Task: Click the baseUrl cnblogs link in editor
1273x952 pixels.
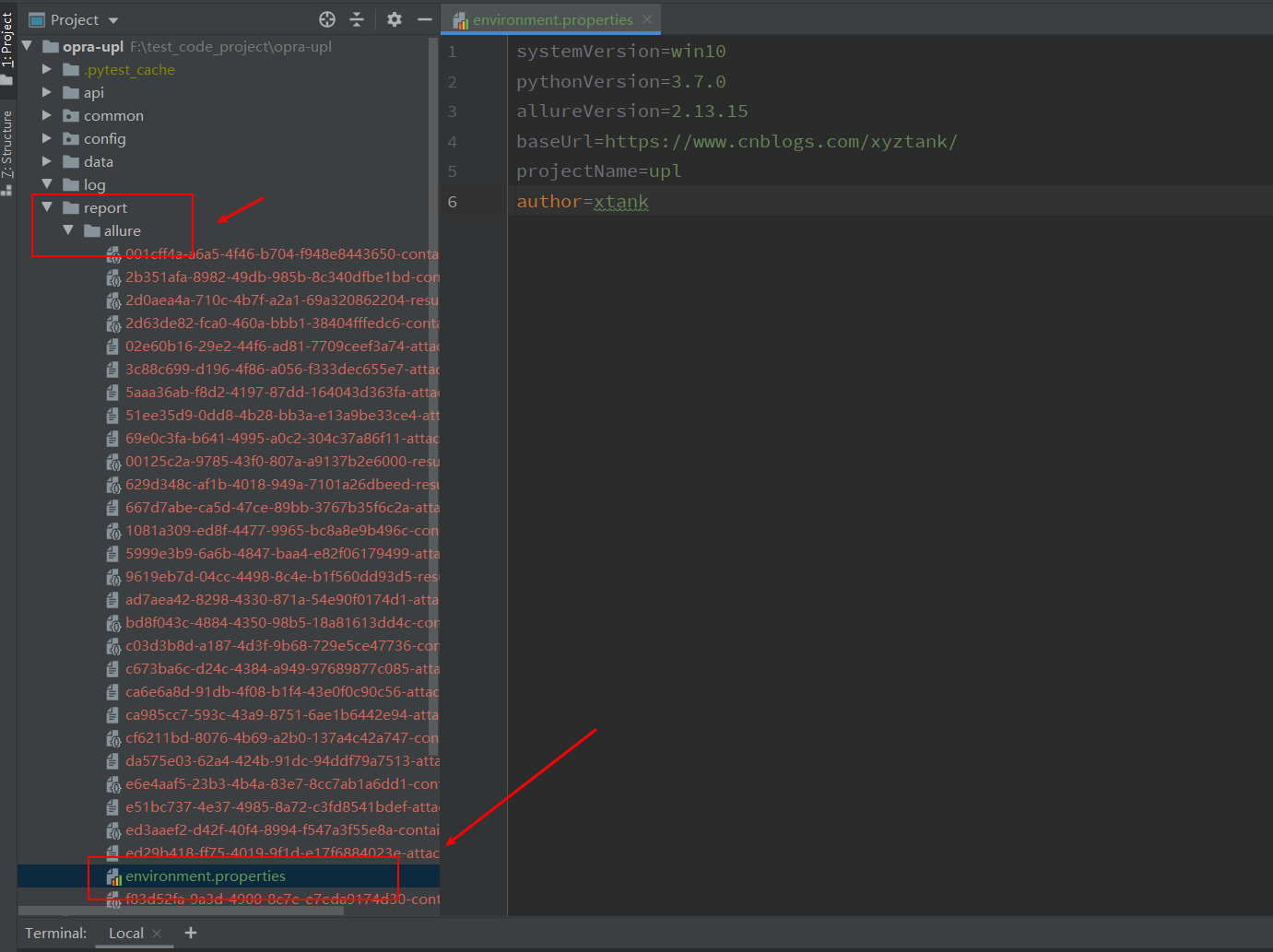Action: click(x=781, y=141)
